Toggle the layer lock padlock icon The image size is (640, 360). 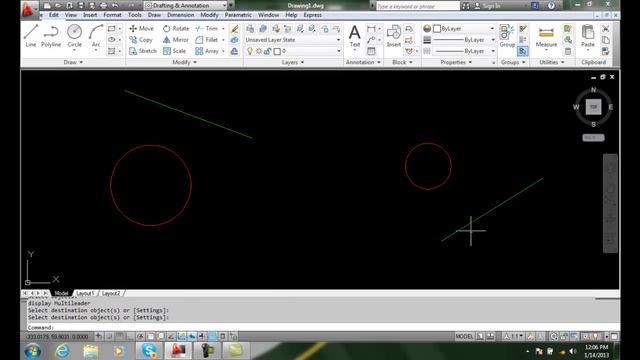[x=267, y=51]
